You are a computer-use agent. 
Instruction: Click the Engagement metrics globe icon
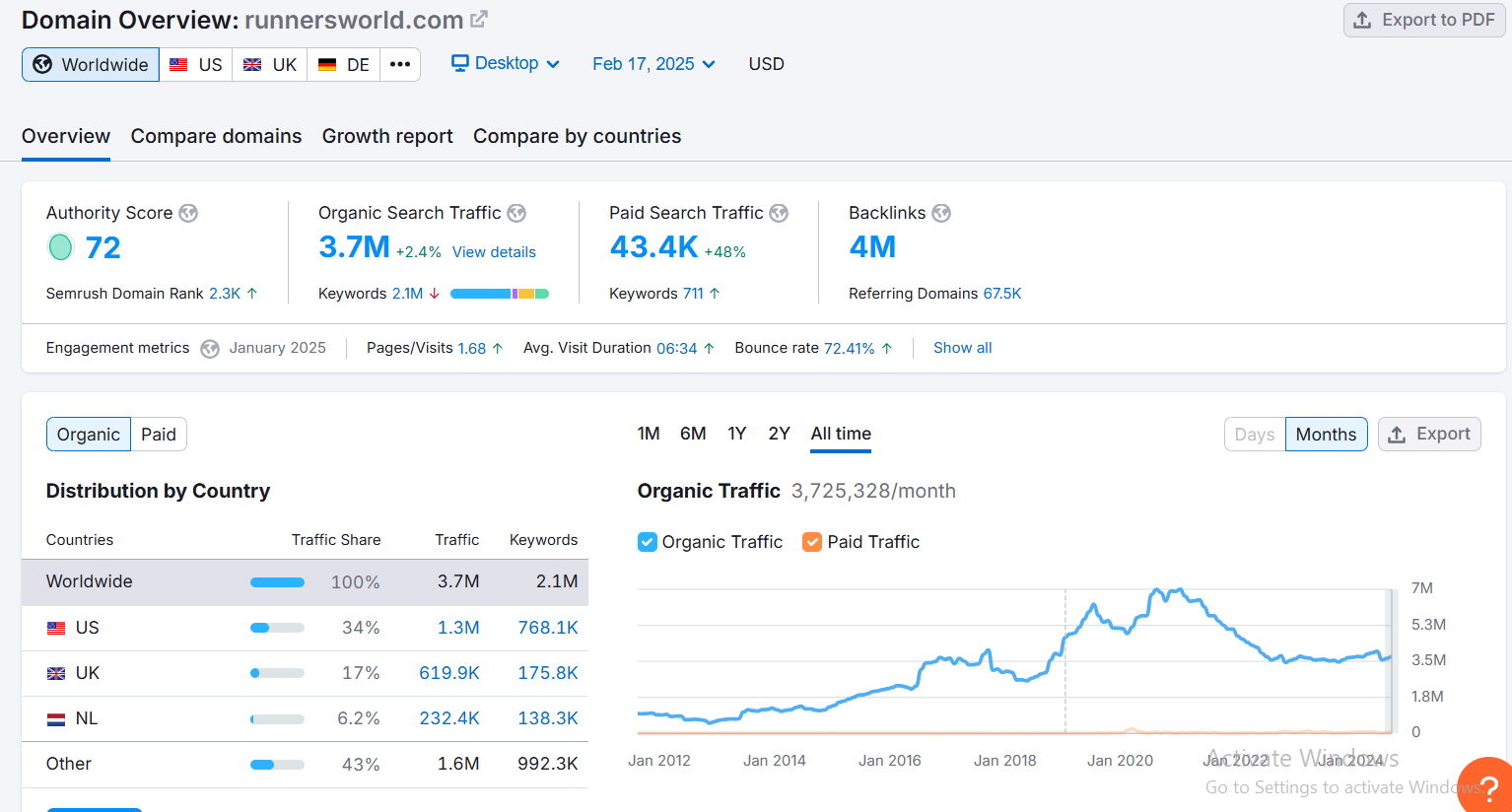210,349
